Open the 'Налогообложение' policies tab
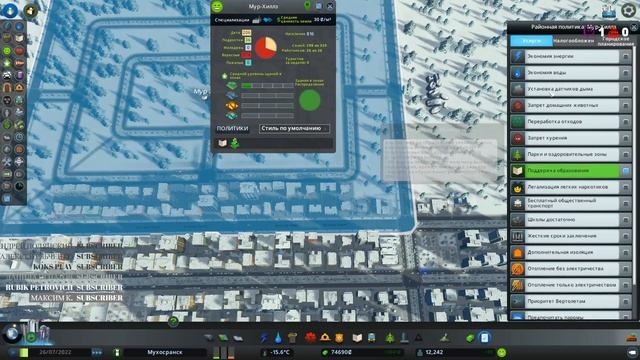Image resolution: width=640 pixels, height=360 pixels. click(x=573, y=41)
